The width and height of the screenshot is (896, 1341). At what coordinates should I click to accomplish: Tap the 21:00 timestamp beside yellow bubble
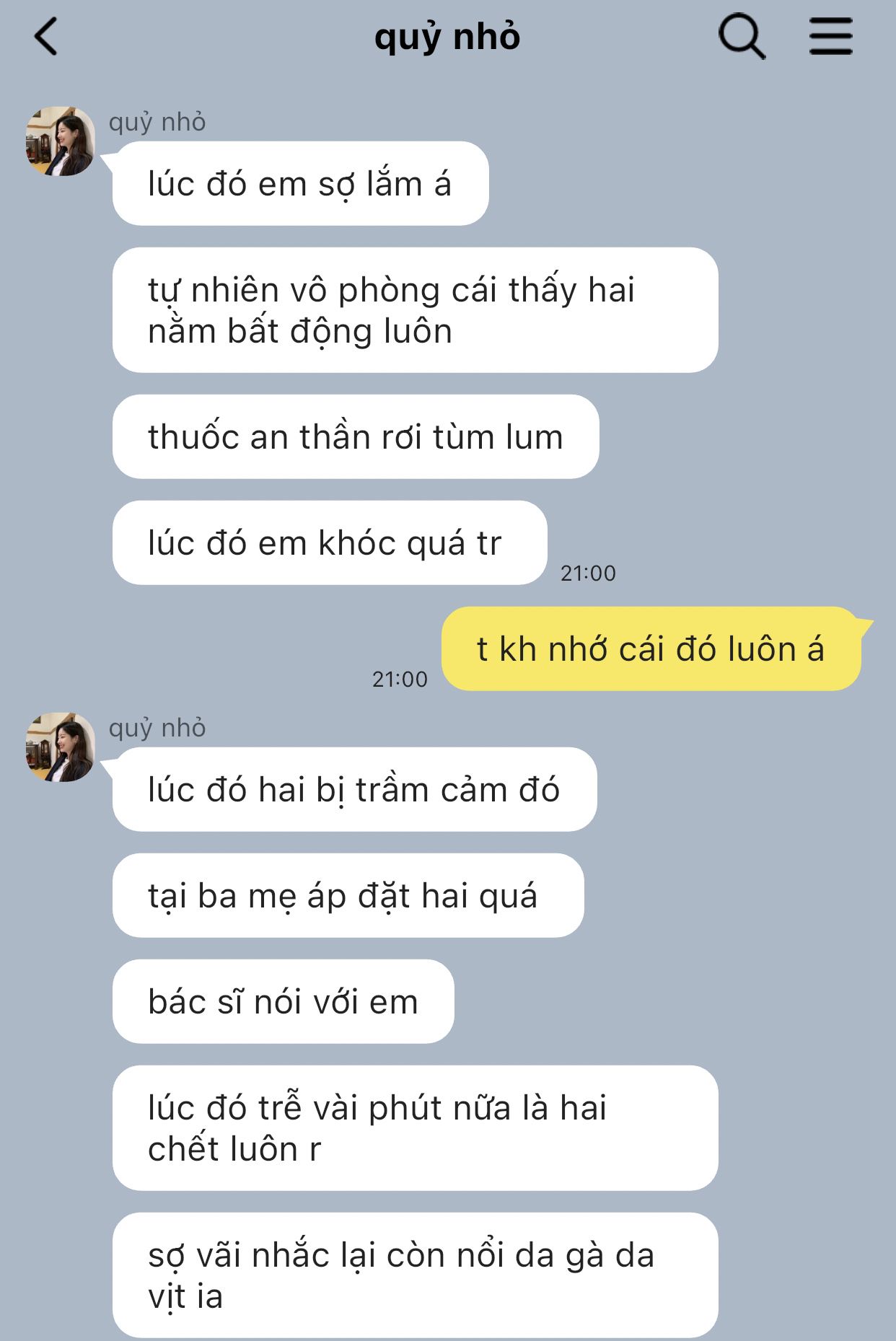[x=400, y=680]
